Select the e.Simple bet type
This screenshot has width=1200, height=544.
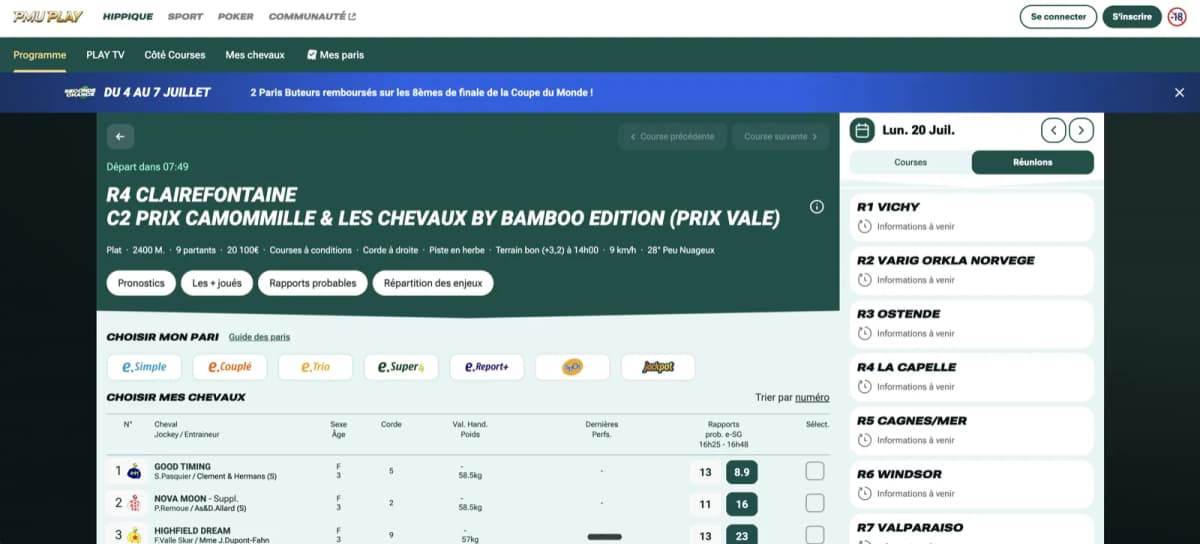point(144,367)
